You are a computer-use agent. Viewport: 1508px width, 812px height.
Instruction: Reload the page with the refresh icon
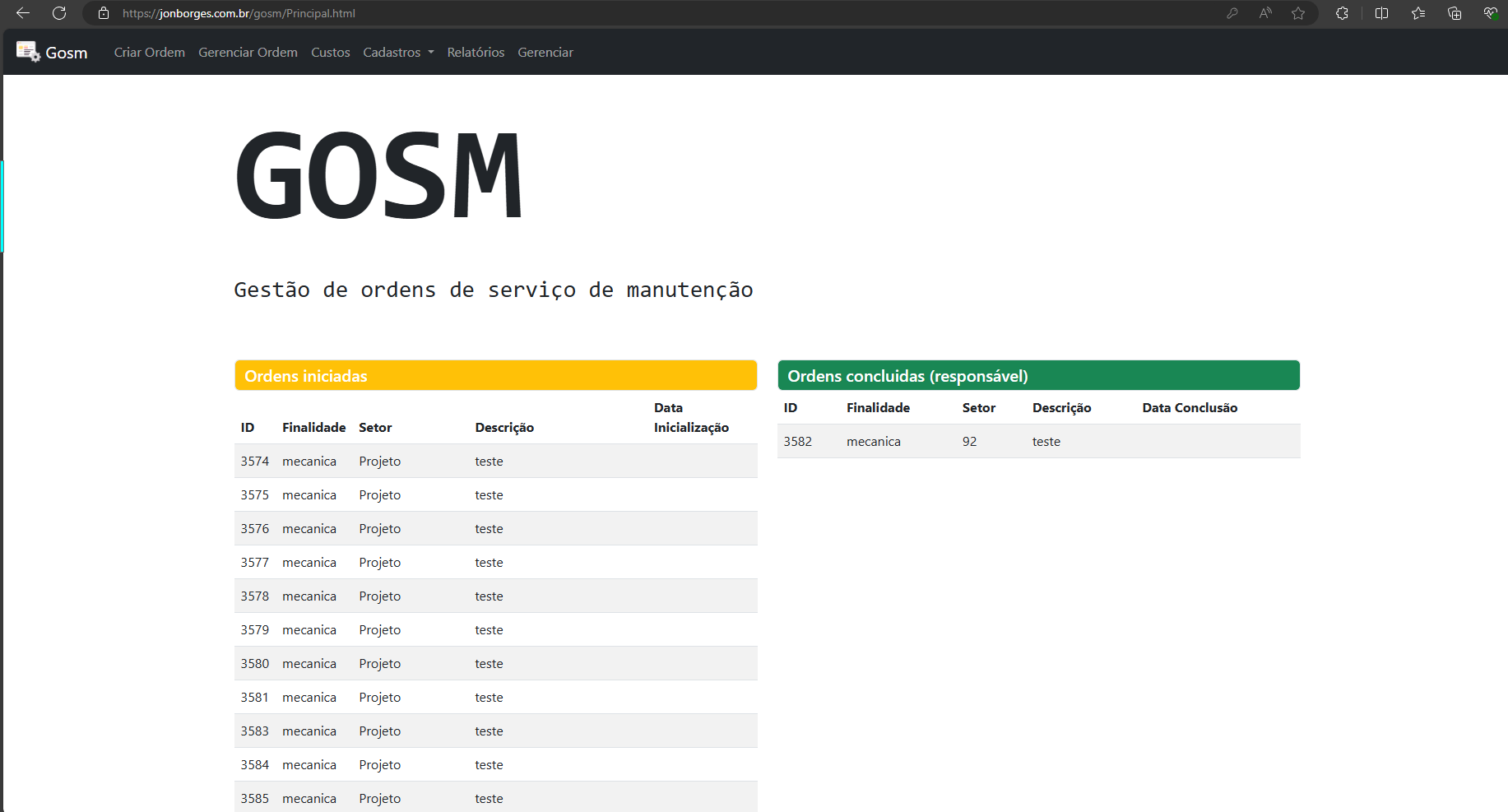pos(58,13)
